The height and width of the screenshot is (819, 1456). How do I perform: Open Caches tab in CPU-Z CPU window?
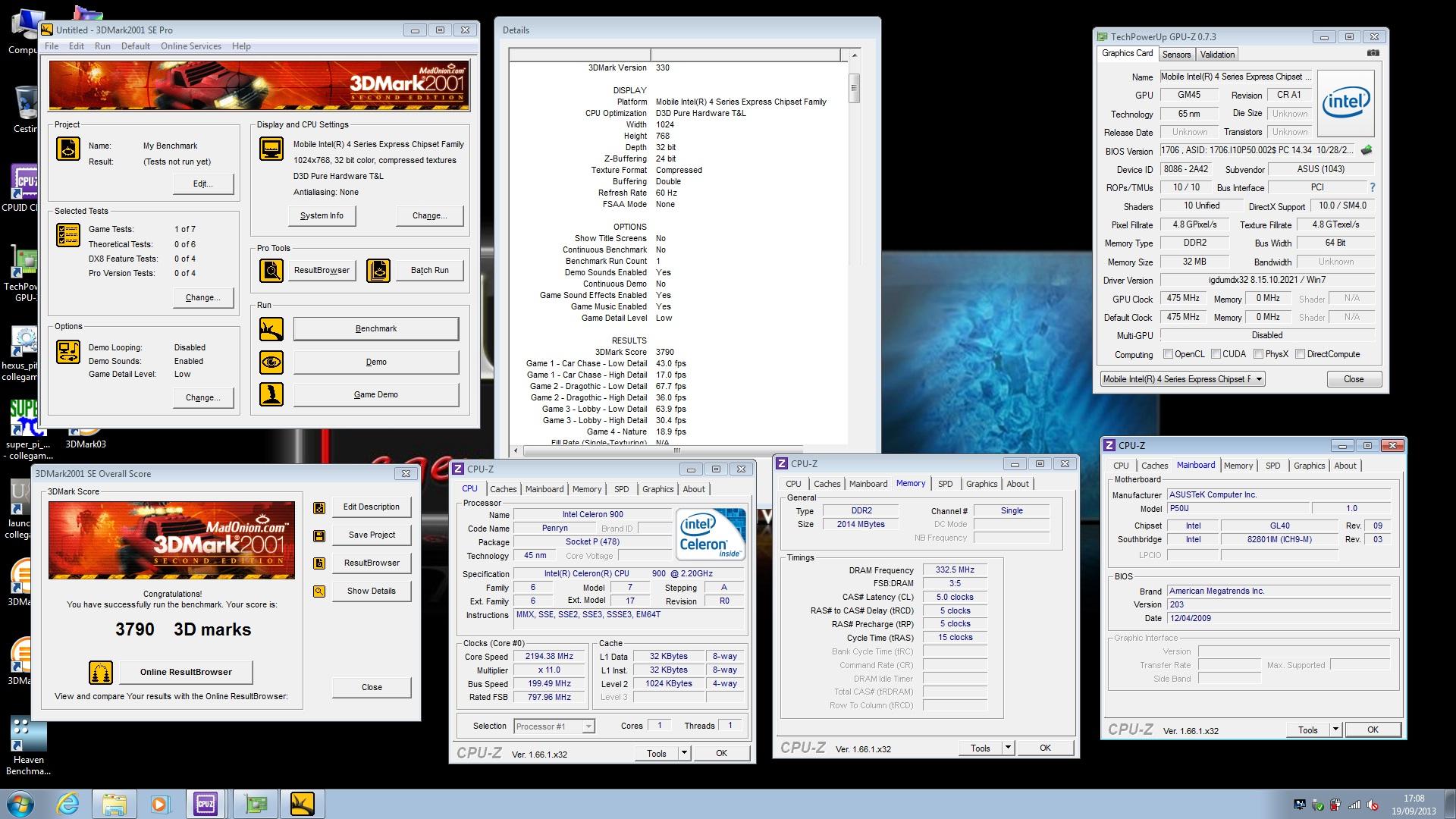pos(503,489)
